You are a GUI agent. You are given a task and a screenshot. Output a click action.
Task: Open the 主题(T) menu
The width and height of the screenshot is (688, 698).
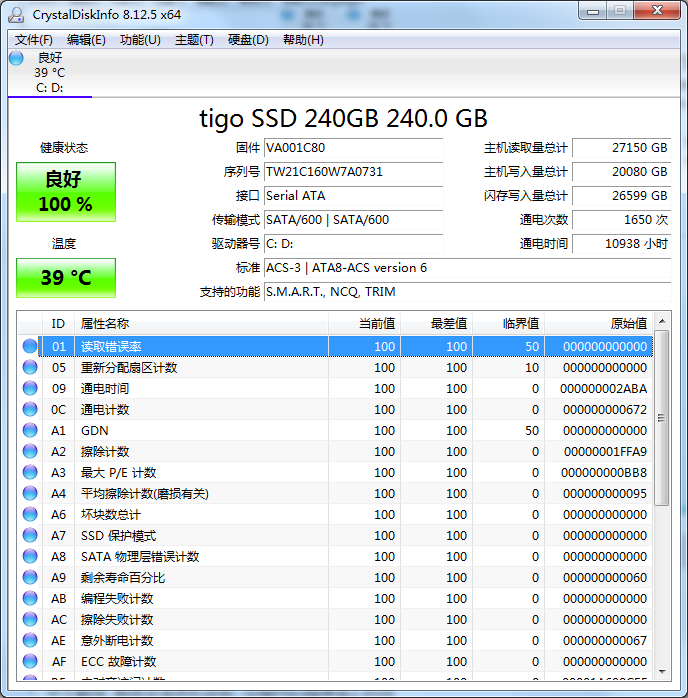pos(194,40)
